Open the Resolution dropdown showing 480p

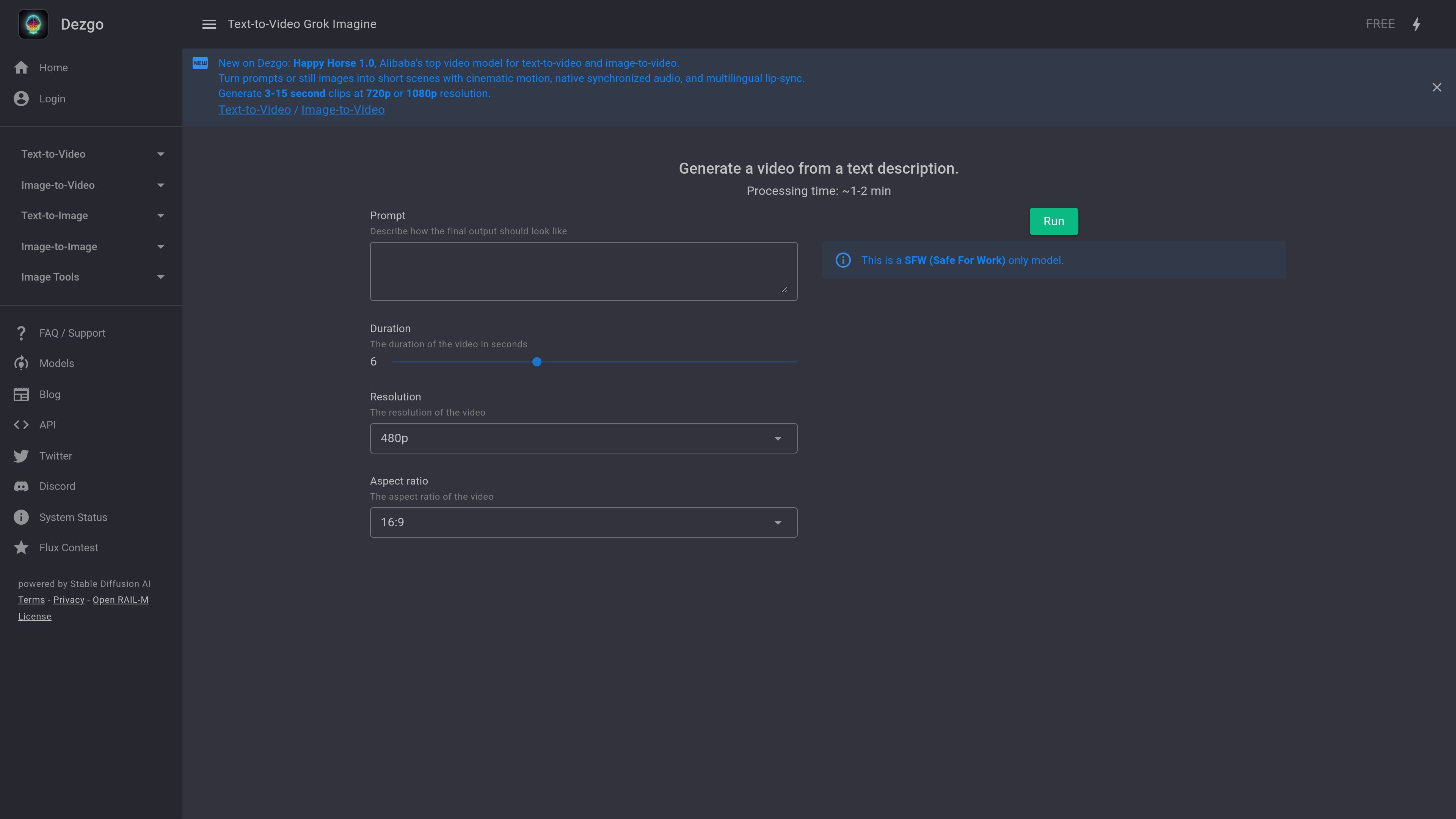click(583, 438)
